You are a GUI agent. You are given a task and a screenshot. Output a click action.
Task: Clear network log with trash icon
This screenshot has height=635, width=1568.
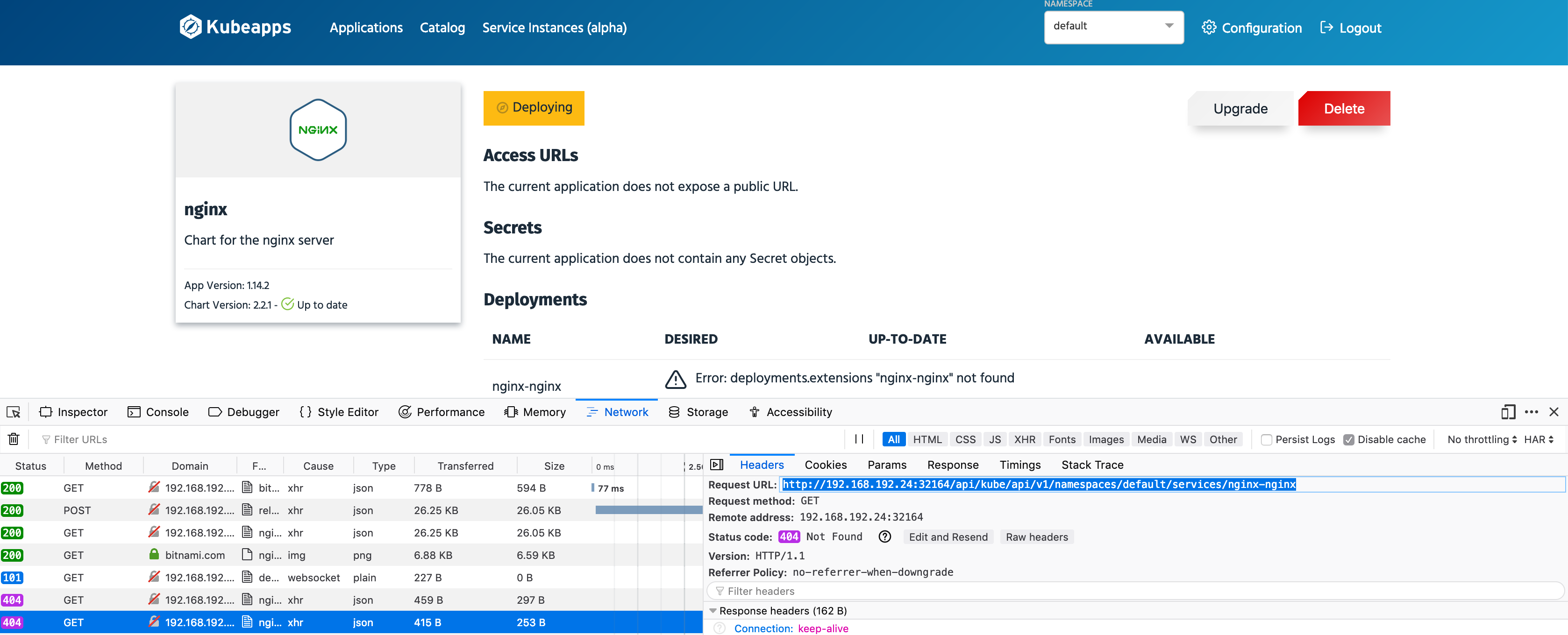pos(14,439)
